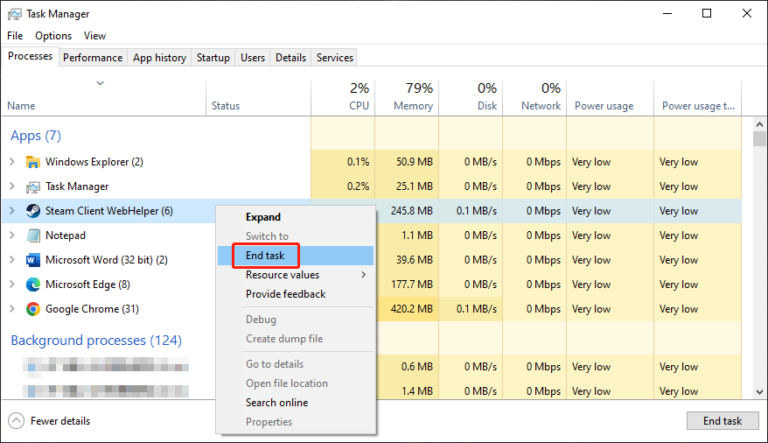This screenshot has height=443, width=768.
Task: Click the Steam Client WebHelper icon
Action: (x=33, y=211)
